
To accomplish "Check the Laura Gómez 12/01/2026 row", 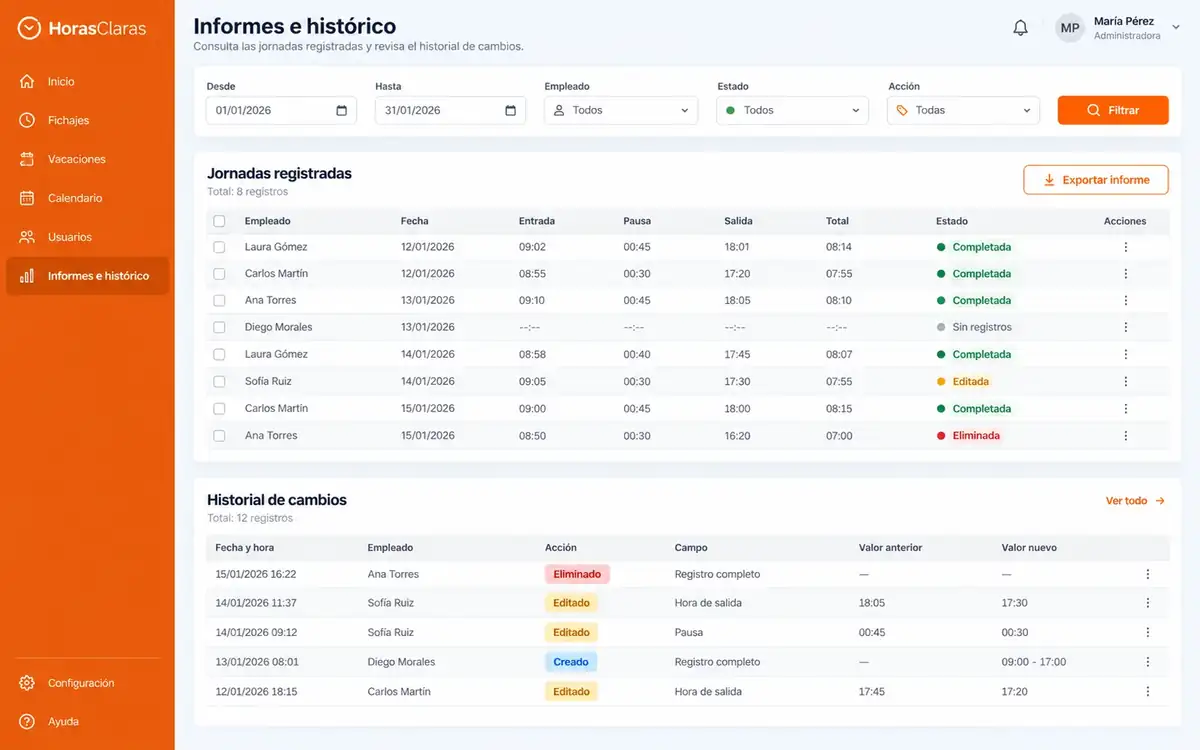I will 219,247.
